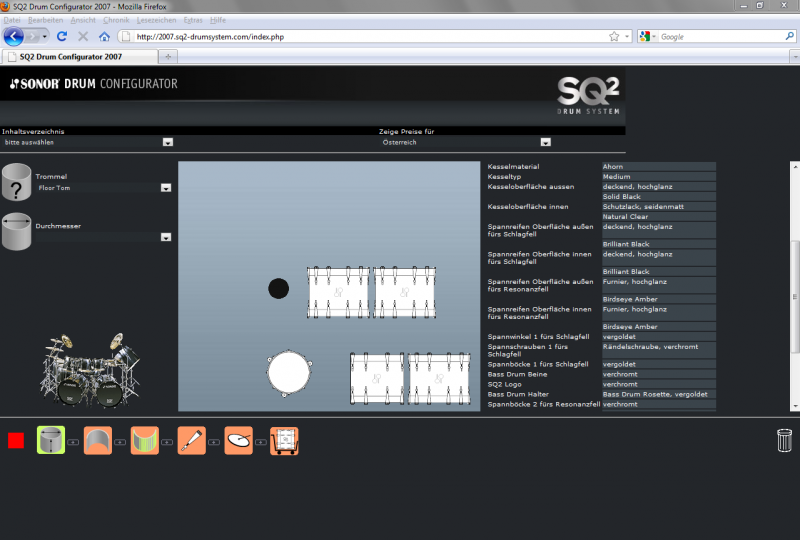Select the SQ2 Drum Configurator 2007 tab
The height and width of the screenshot is (540, 800).
[80, 57]
